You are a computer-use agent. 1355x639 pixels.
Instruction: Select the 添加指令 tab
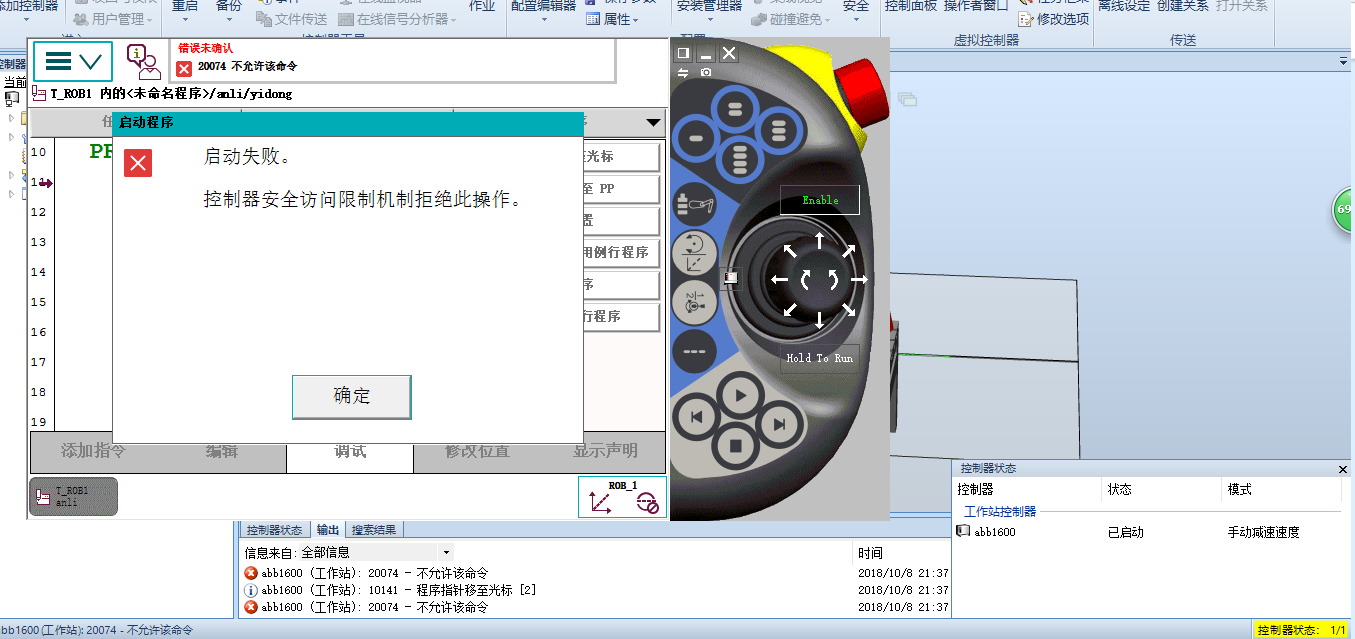[x=94, y=451]
